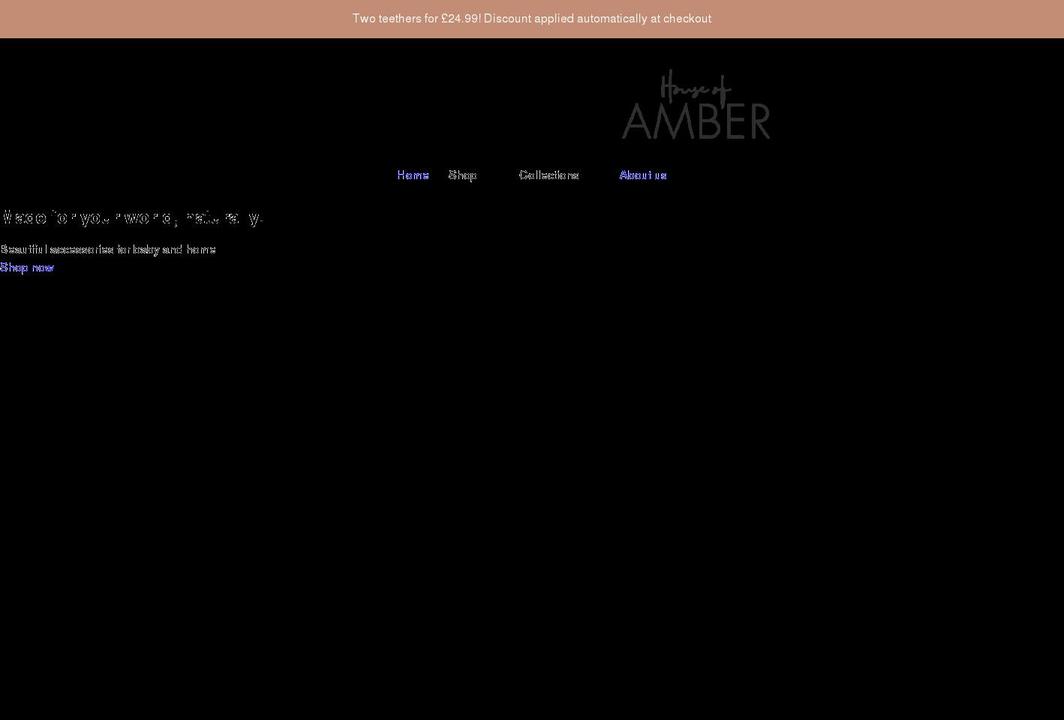Click About us in the header
Image resolution: width=1064 pixels, height=720 pixels.
click(642, 174)
